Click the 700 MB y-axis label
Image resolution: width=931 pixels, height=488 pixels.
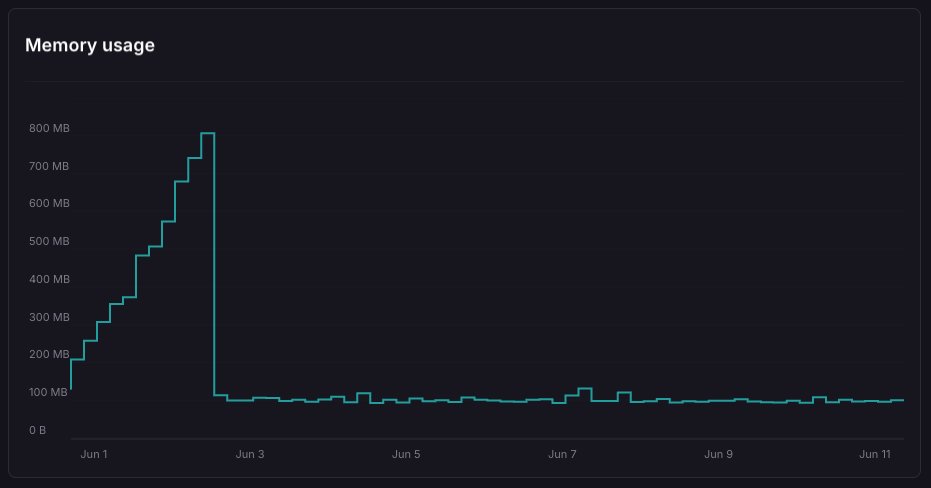[49, 166]
